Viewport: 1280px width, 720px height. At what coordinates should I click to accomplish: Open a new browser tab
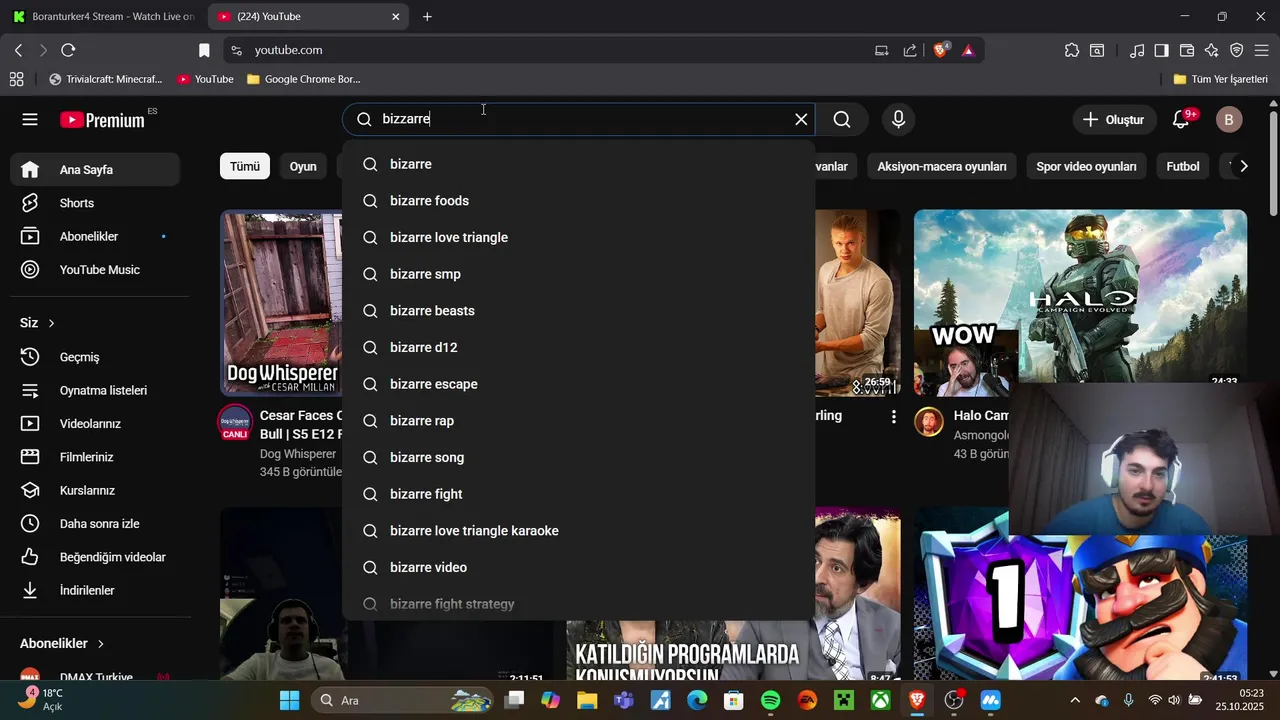pos(427,17)
